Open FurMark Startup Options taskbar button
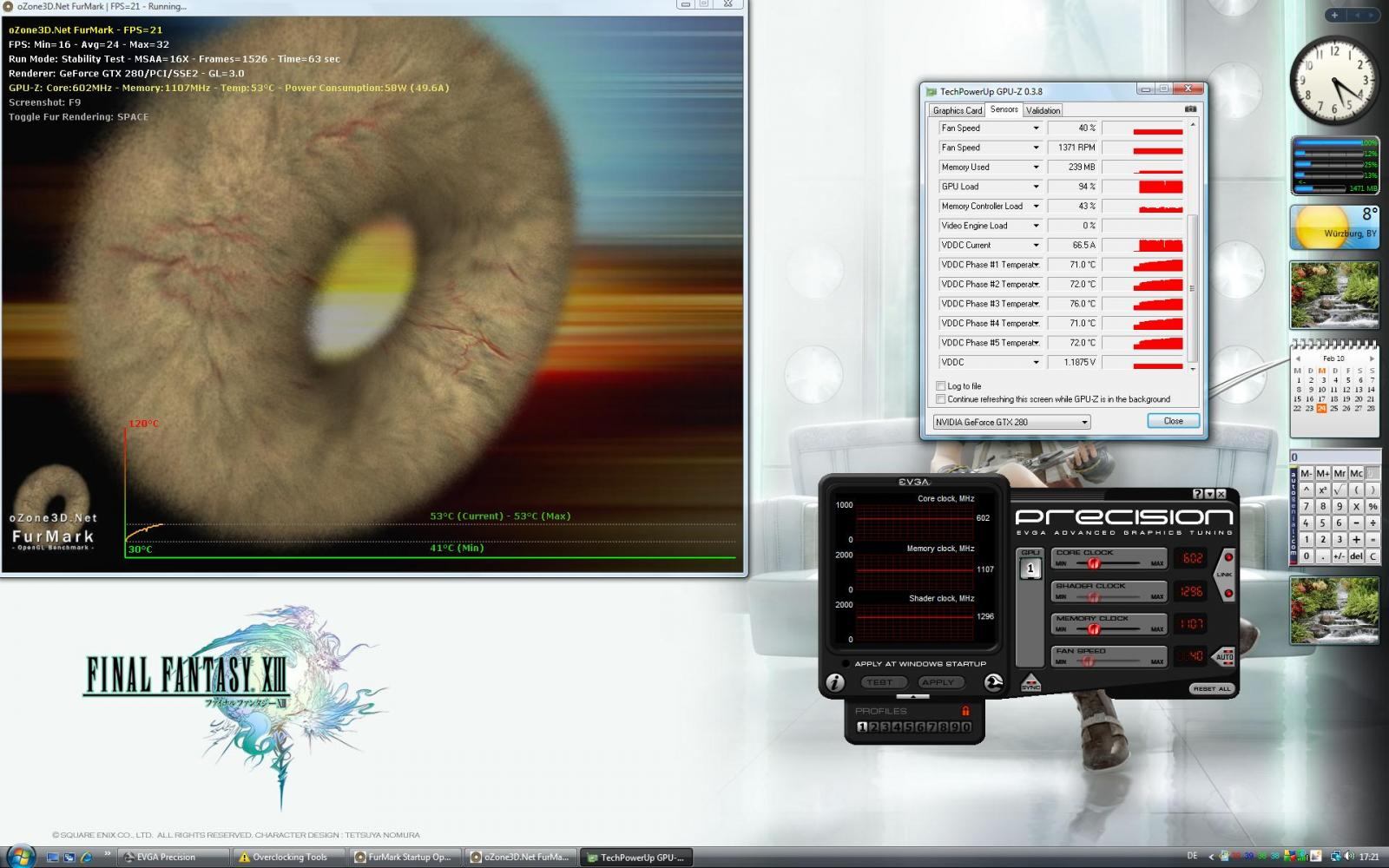 coord(405,857)
